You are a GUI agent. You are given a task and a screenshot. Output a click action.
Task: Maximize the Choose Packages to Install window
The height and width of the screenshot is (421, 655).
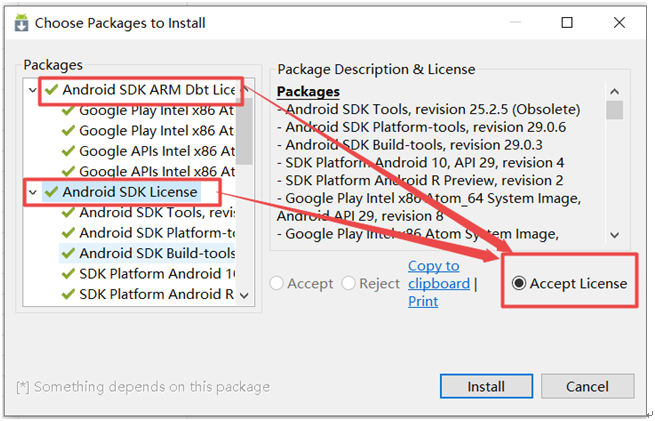click(x=567, y=22)
